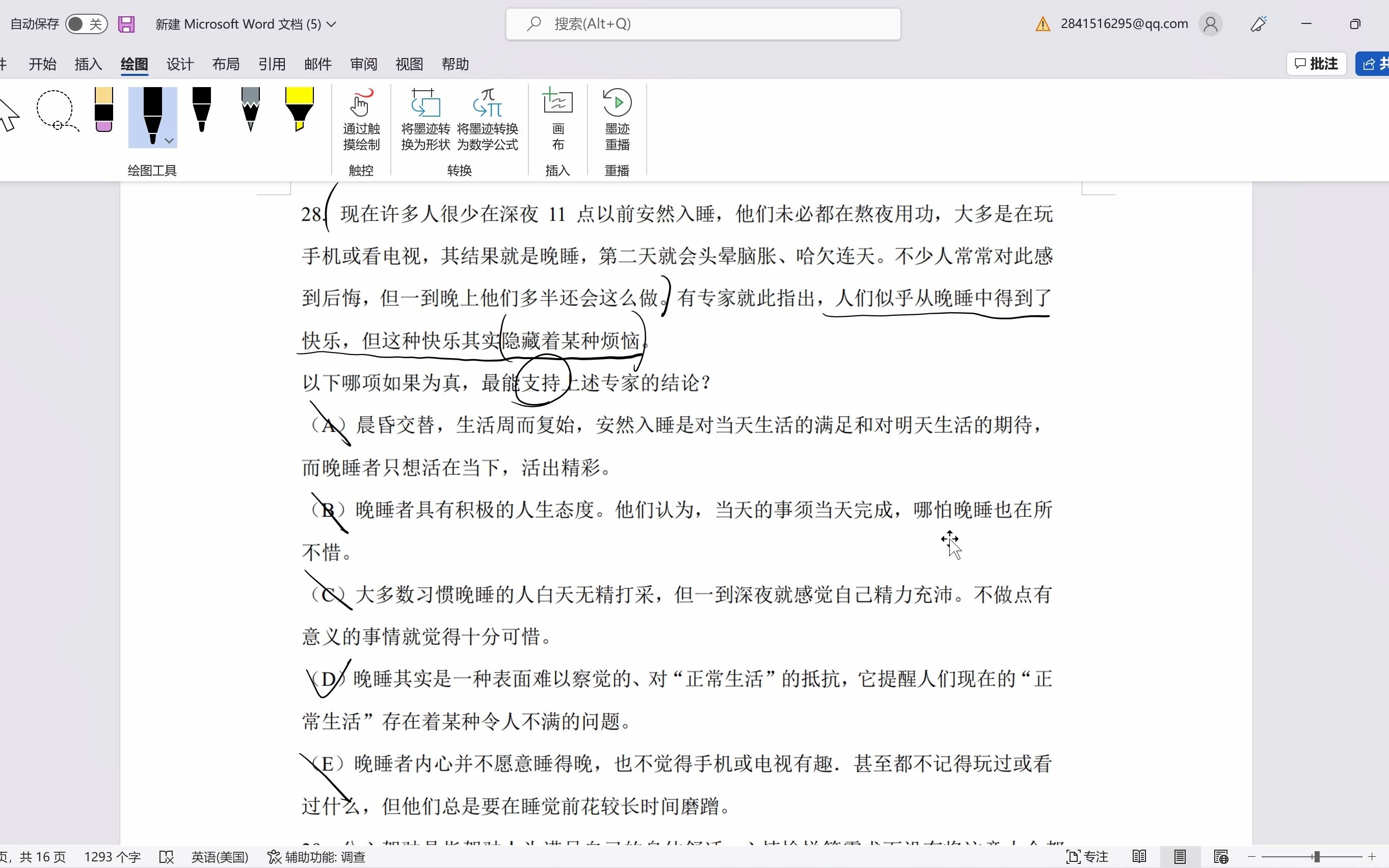Click the question line 以下哪项如果为真
Screen dimensions: 1389x868
pos(507,383)
